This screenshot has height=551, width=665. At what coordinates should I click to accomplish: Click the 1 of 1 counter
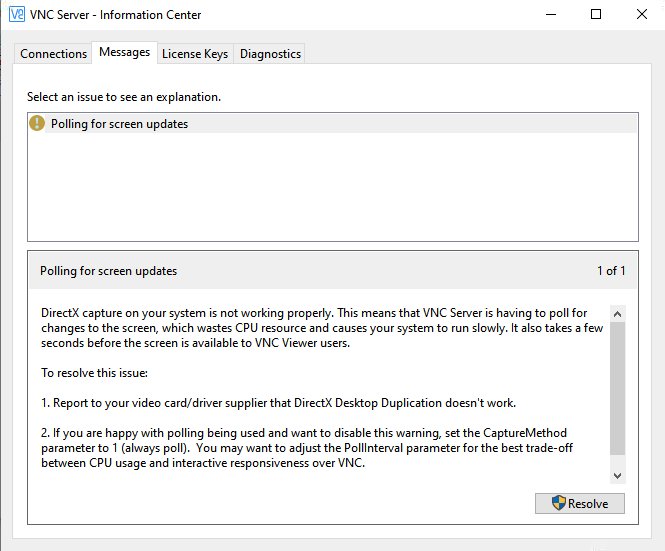pyautogui.click(x=611, y=271)
